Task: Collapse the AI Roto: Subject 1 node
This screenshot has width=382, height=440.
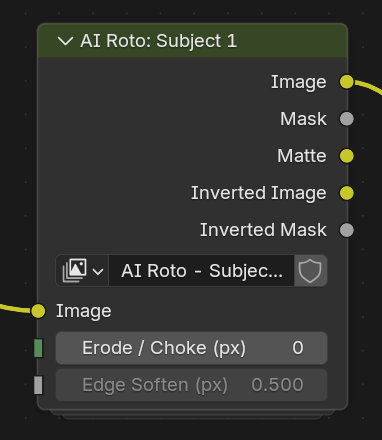Action: click(65, 41)
